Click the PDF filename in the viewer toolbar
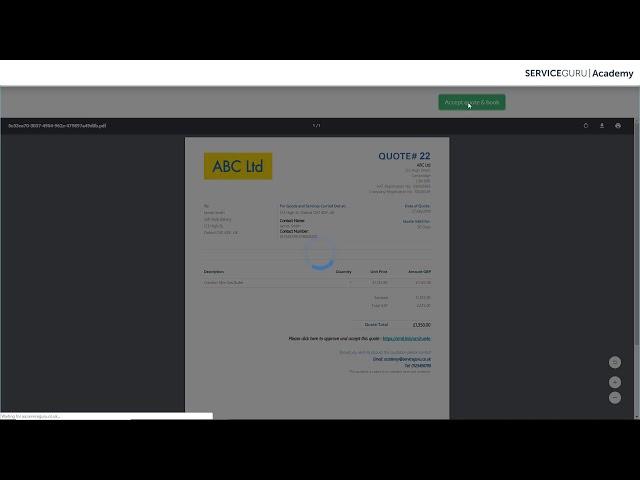The image size is (640, 480). pos(57,126)
